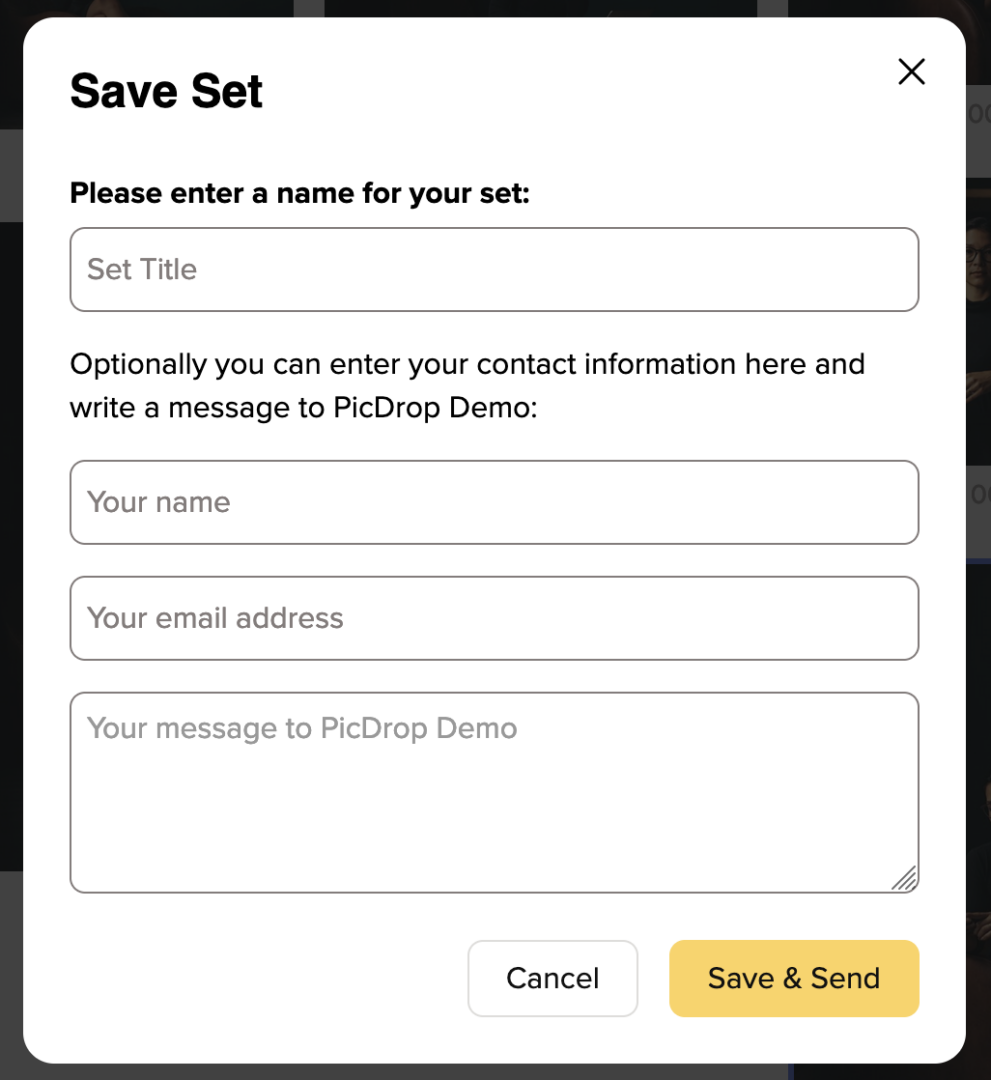Click the 'Set Title' placeholder text
991x1080 pixels.
142,269
